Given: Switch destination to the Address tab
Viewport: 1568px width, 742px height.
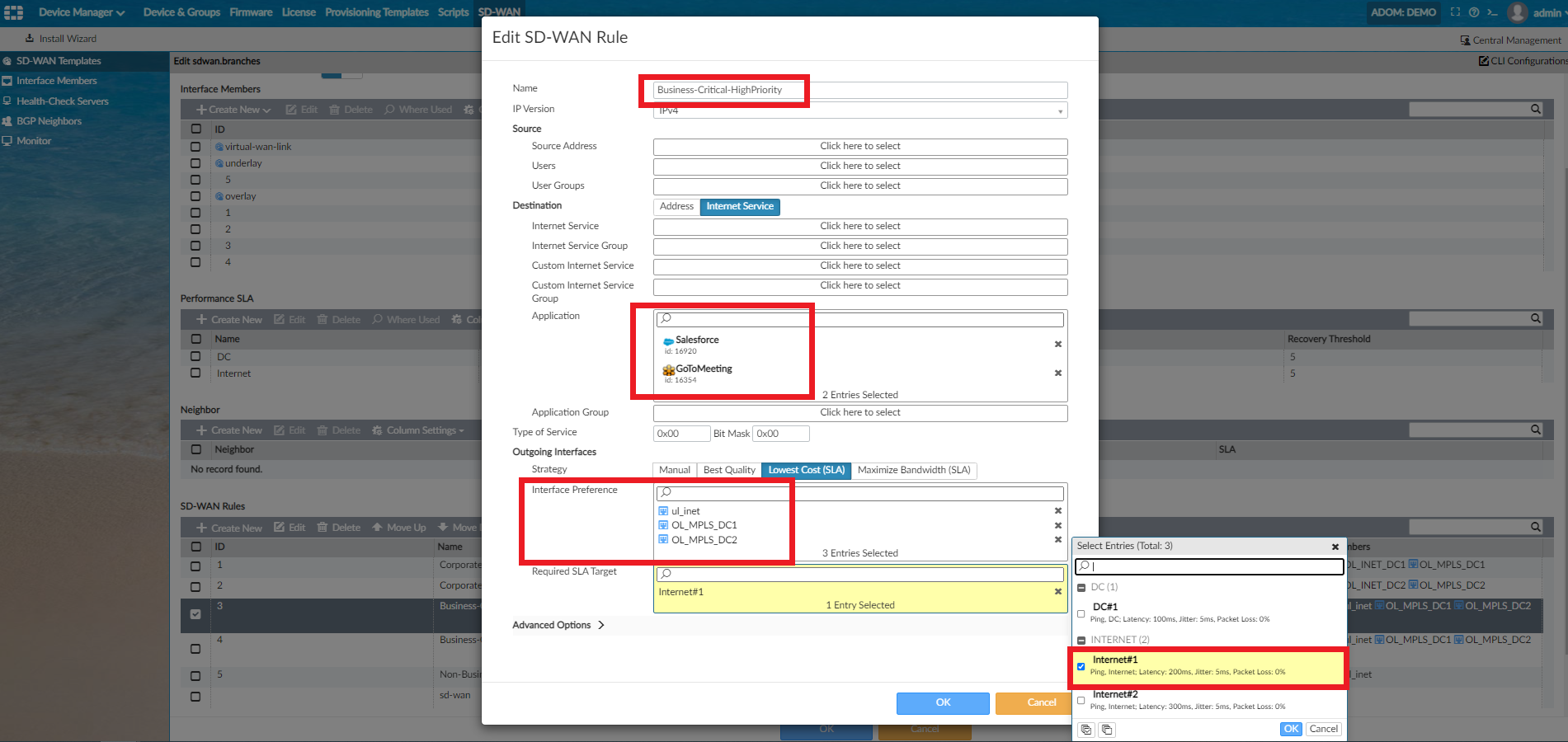Looking at the screenshot, I should pyautogui.click(x=676, y=206).
